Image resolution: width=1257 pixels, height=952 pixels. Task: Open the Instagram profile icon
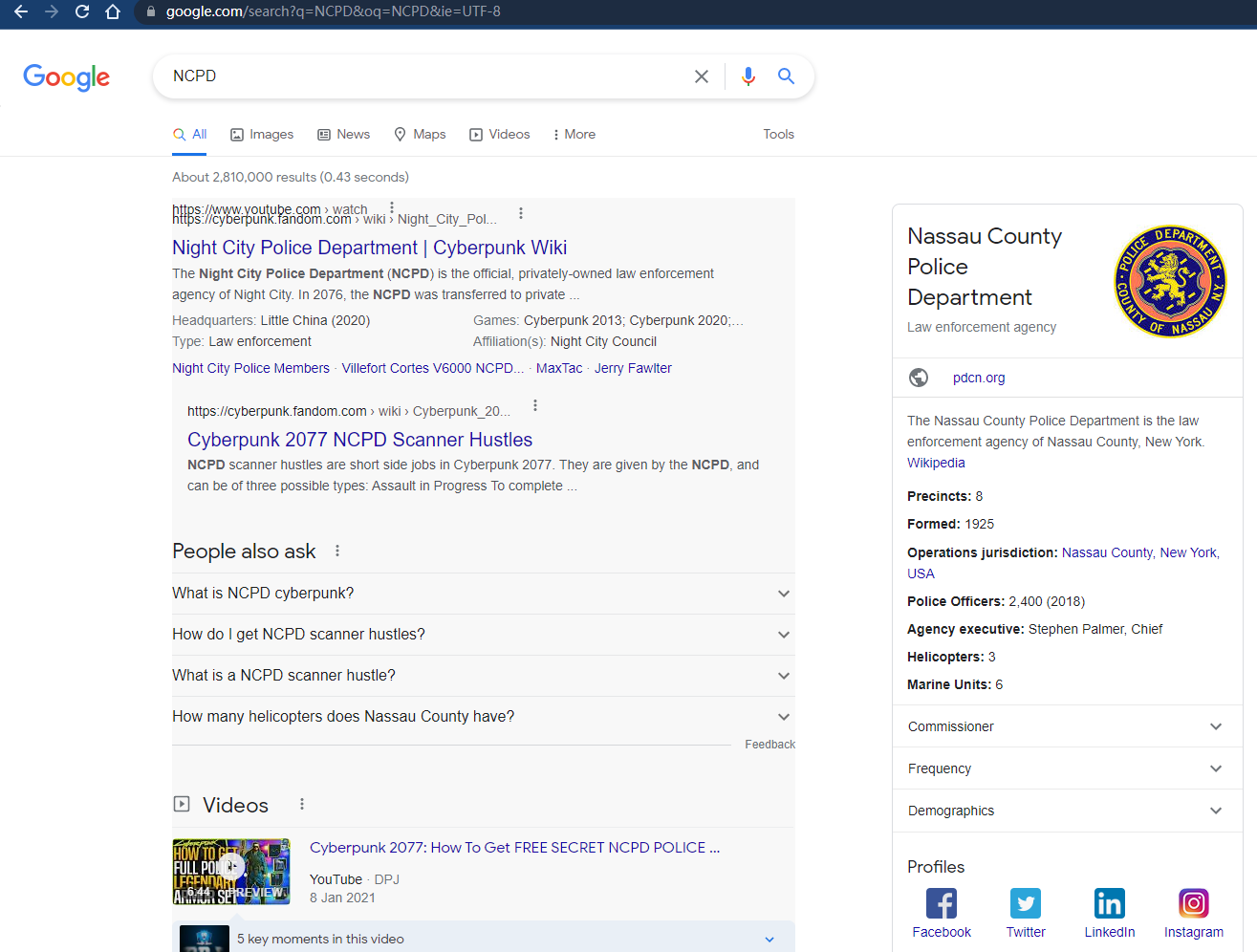(x=1194, y=902)
